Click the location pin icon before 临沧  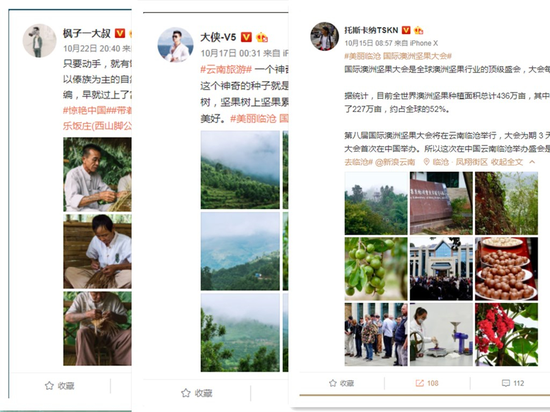click(x=427, y=162)
